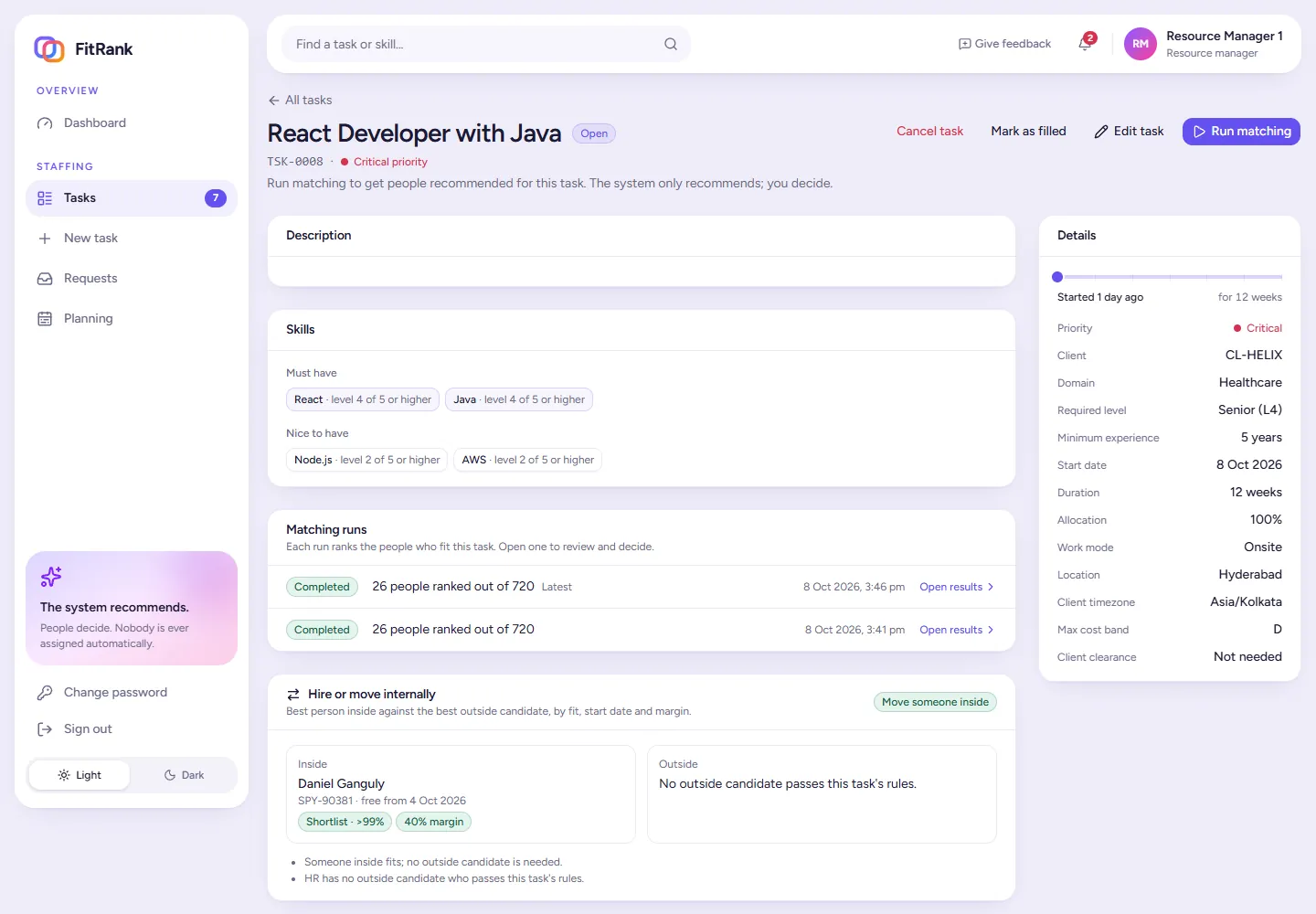Click the 40% margin badge
Image resolution: width=1316 pixels, height=914 pixels.
pos(433,822)
